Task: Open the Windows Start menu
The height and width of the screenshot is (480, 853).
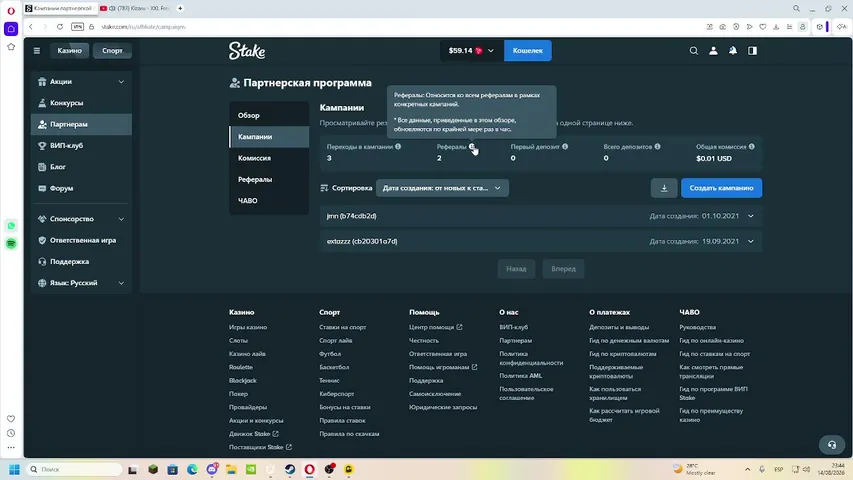Action: click(14, 469)
